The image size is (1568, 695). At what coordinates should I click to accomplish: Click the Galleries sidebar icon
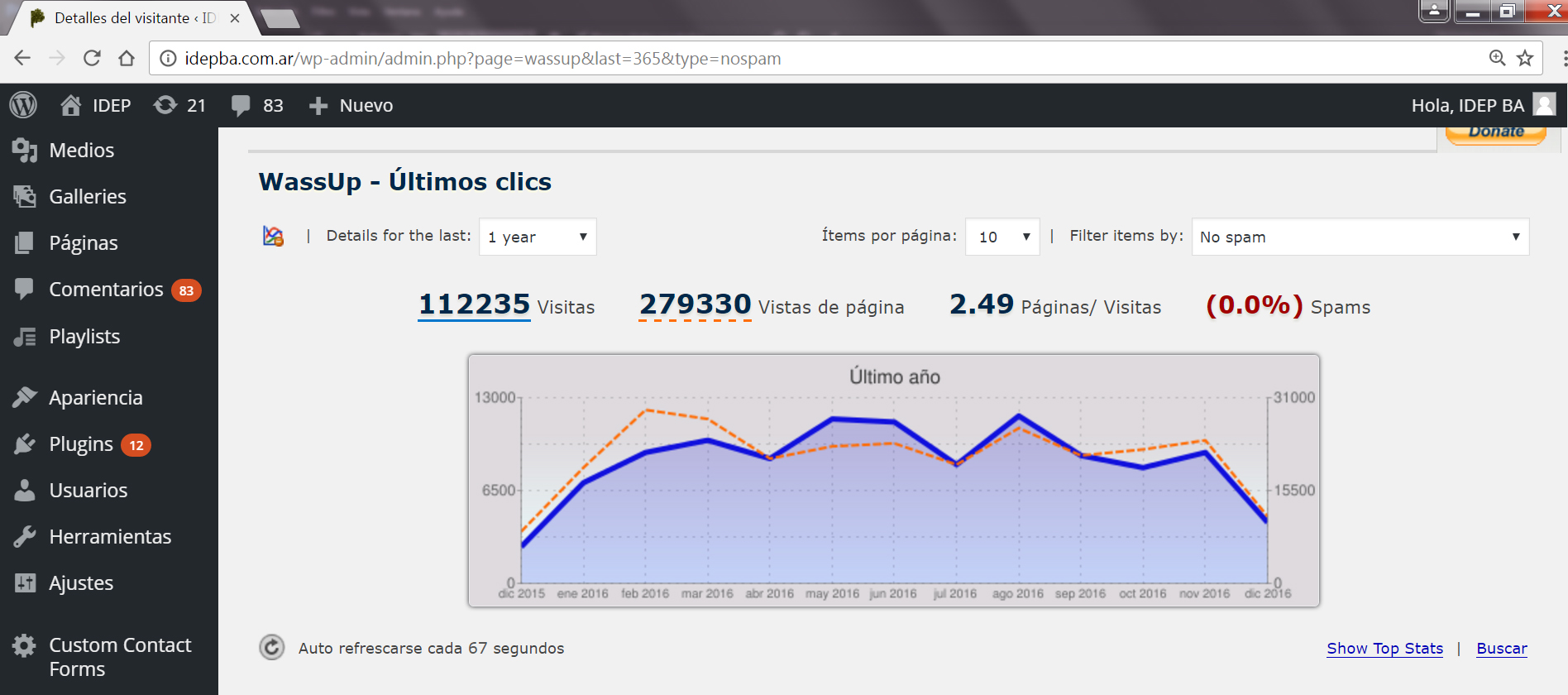[x=25, y=196]
